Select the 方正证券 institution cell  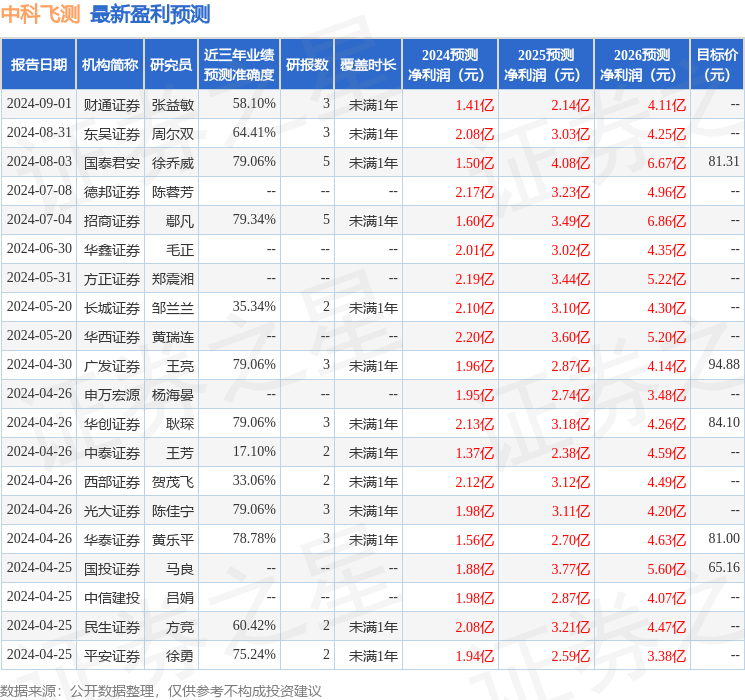coord(112,279)
